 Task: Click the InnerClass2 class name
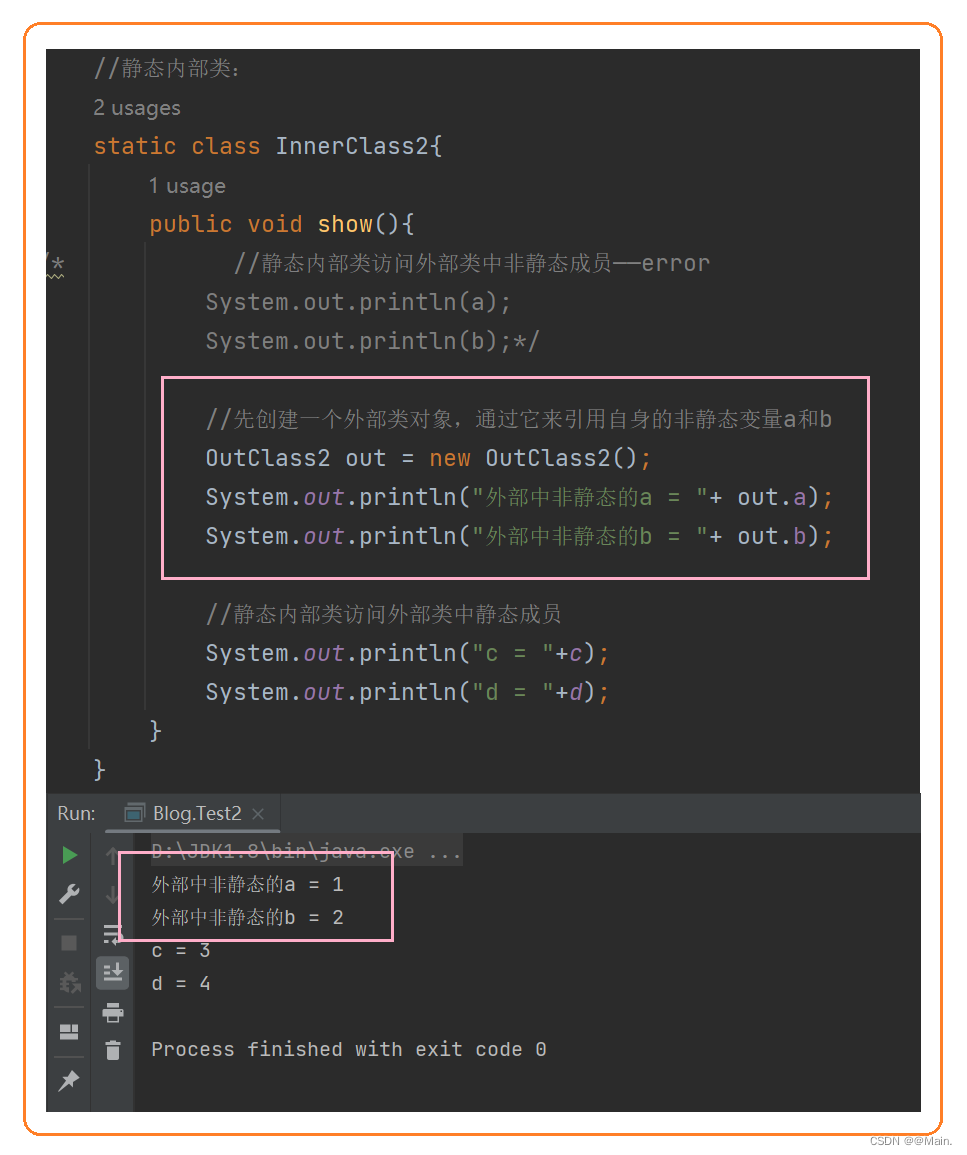[x=351, y=146]
